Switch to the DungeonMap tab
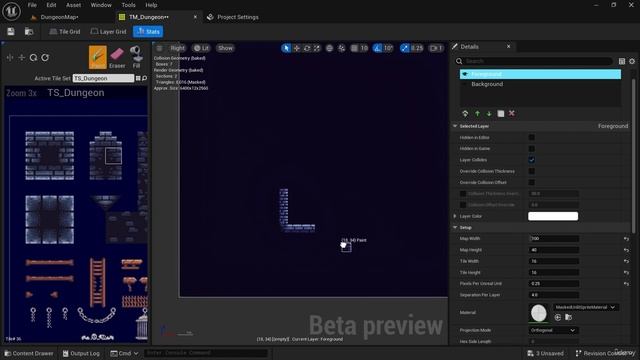Screen dimensions: 640x360 point(60,17)
